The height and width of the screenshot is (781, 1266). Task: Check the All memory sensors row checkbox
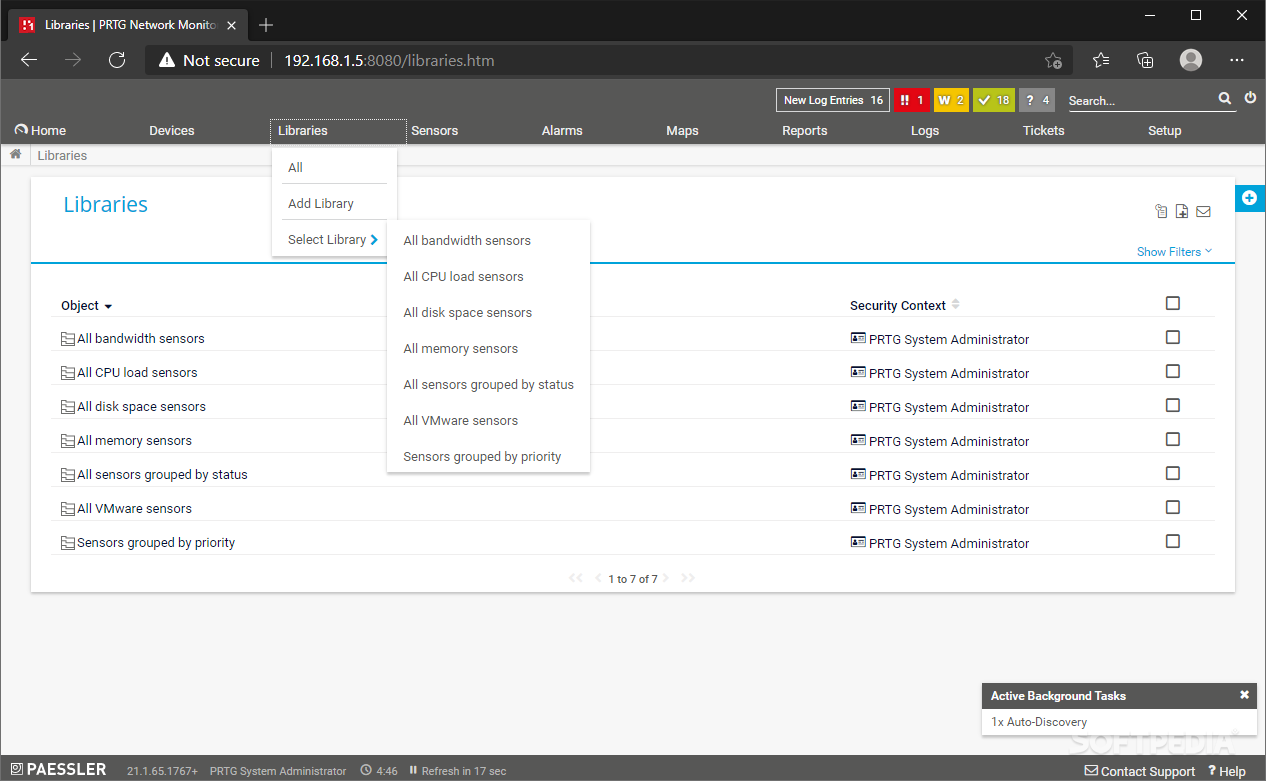[1173, 439]
